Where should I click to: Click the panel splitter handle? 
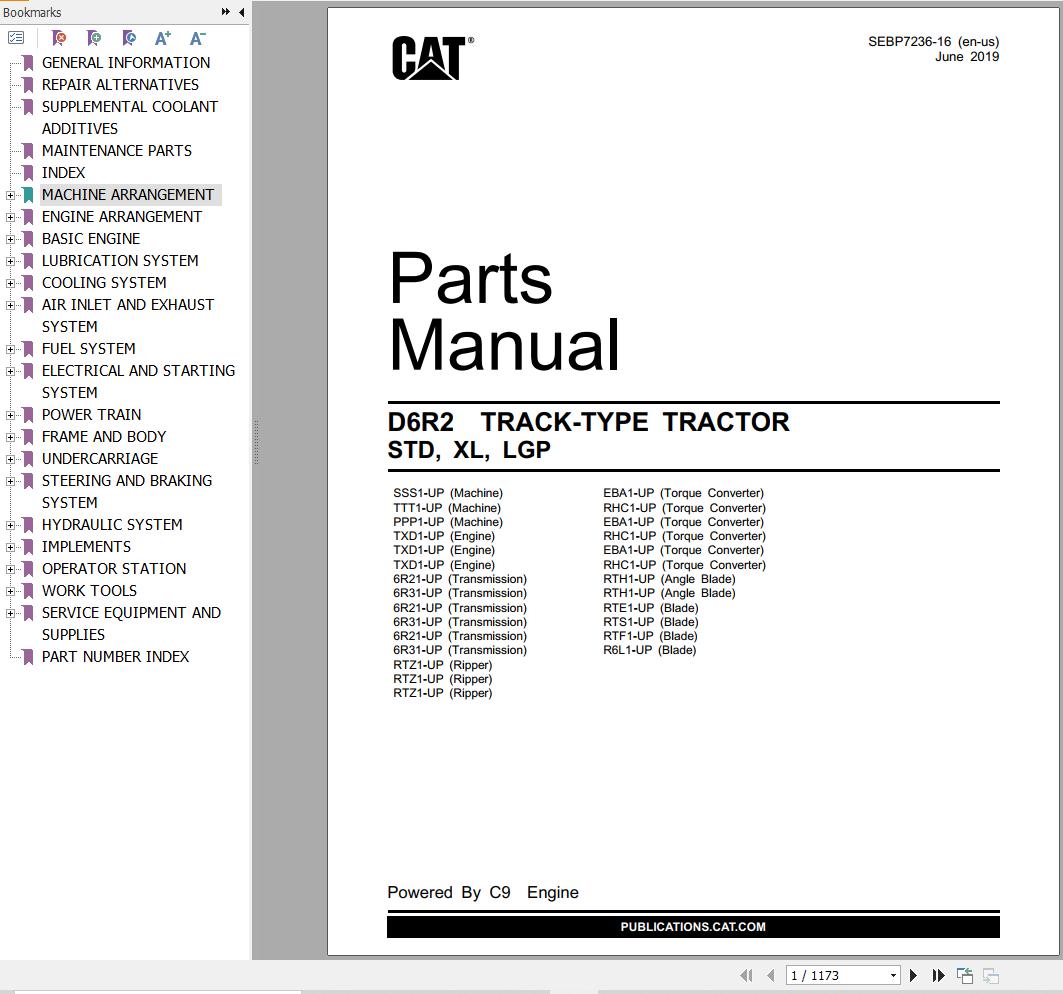click(x=256, y=441)
